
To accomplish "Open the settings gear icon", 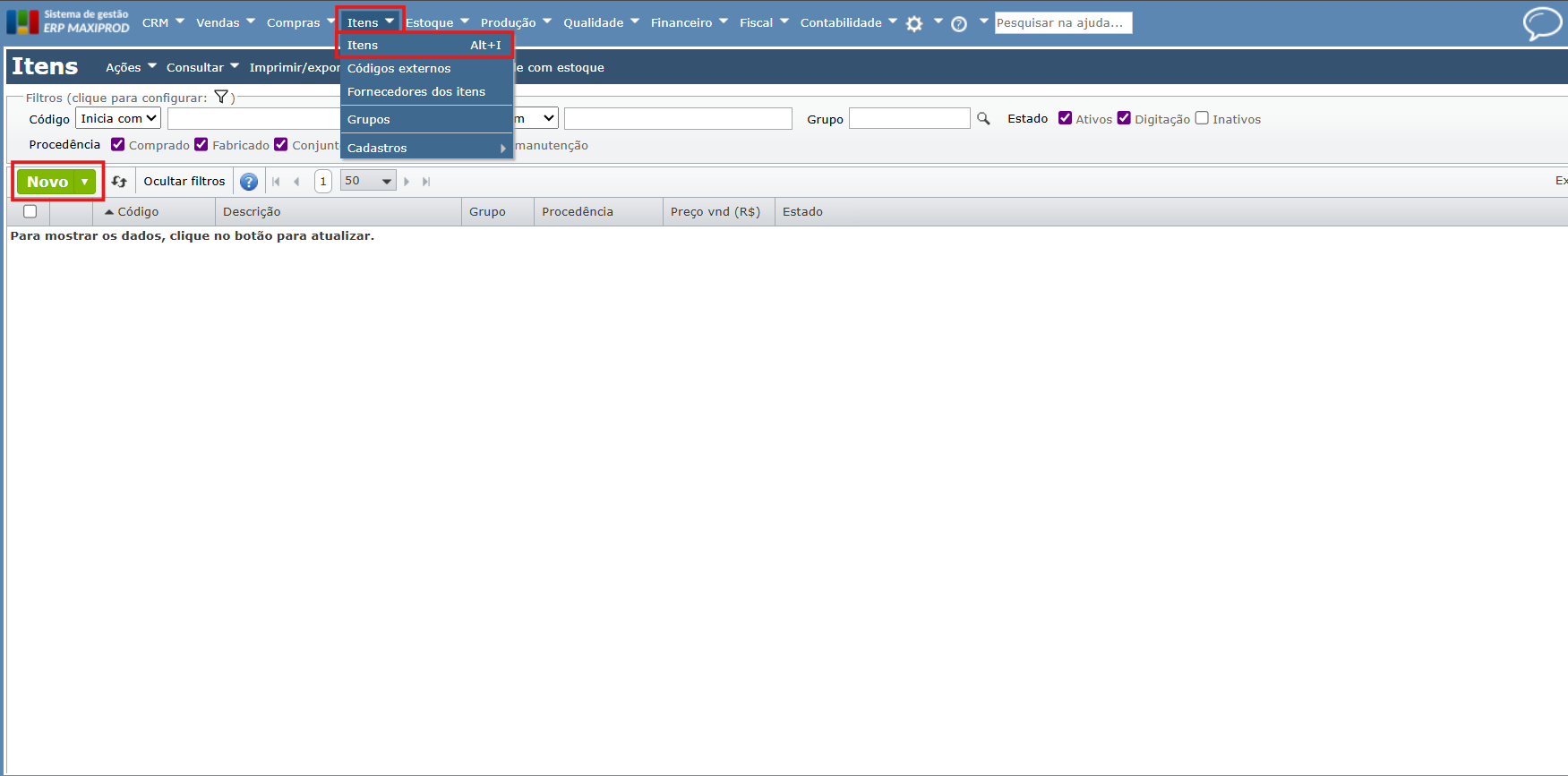I will (914, 24).
